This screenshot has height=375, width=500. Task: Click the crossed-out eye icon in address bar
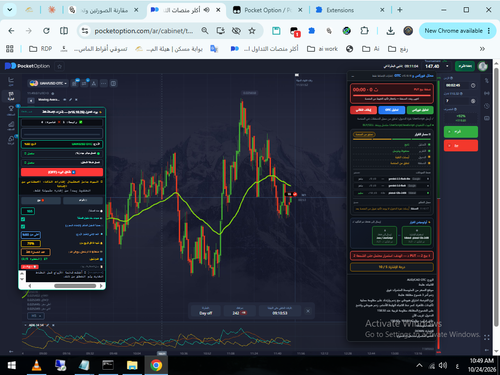pos(236,31)
